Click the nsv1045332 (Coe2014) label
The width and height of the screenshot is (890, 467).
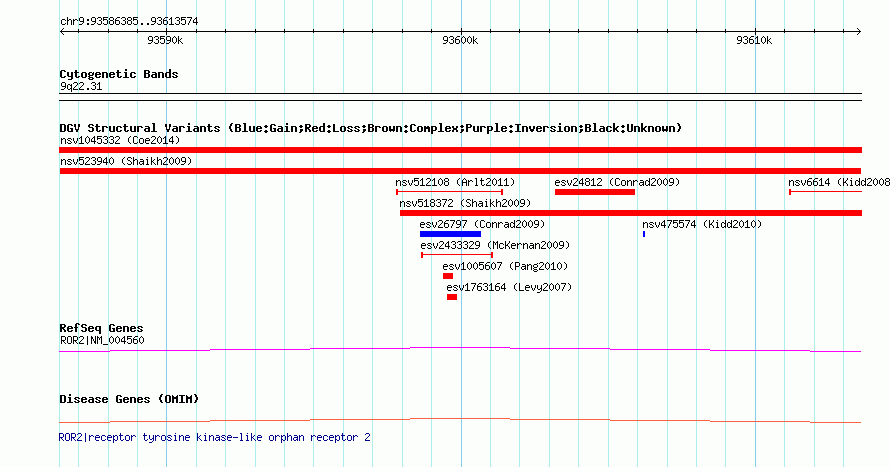click(x=120, y=140)
